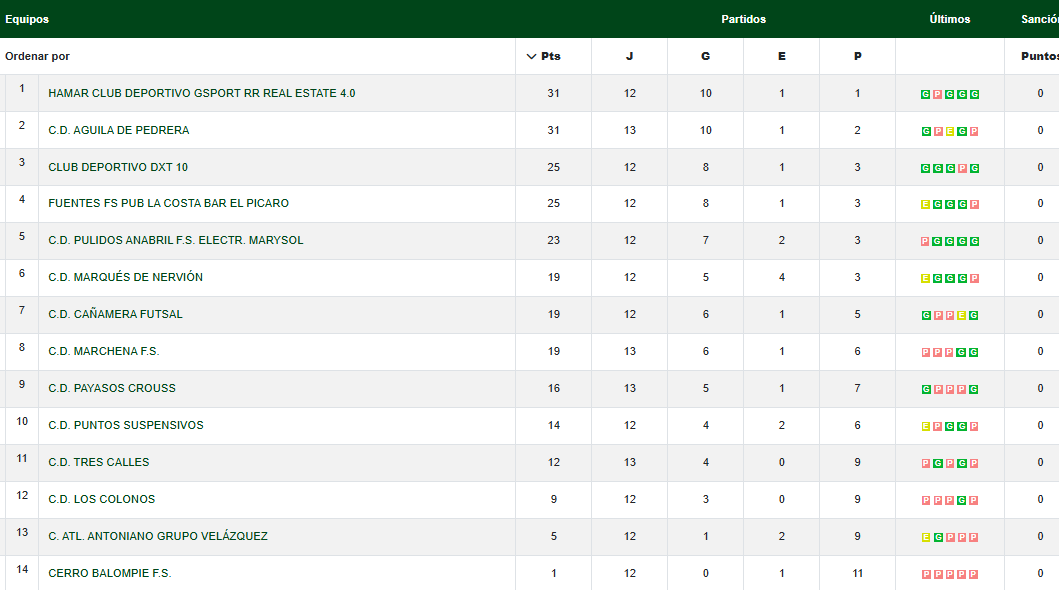Open CERRO BALOMPIE F.S. team page
Image resolution: width=1059 pixels, height=590 pixels.
[109, 573]
